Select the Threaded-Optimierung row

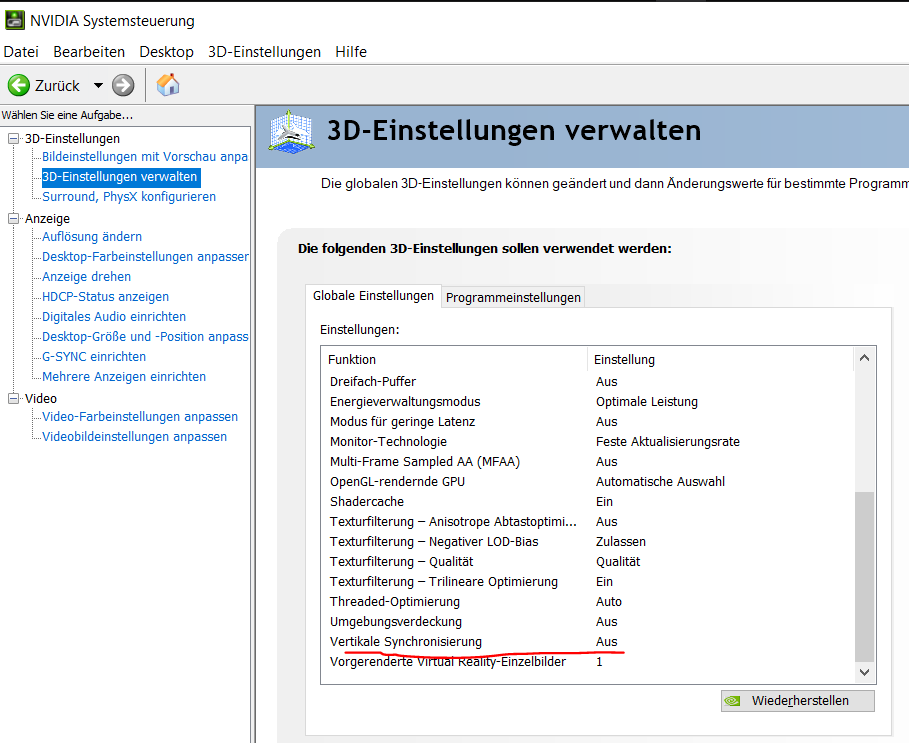[588, 602]
